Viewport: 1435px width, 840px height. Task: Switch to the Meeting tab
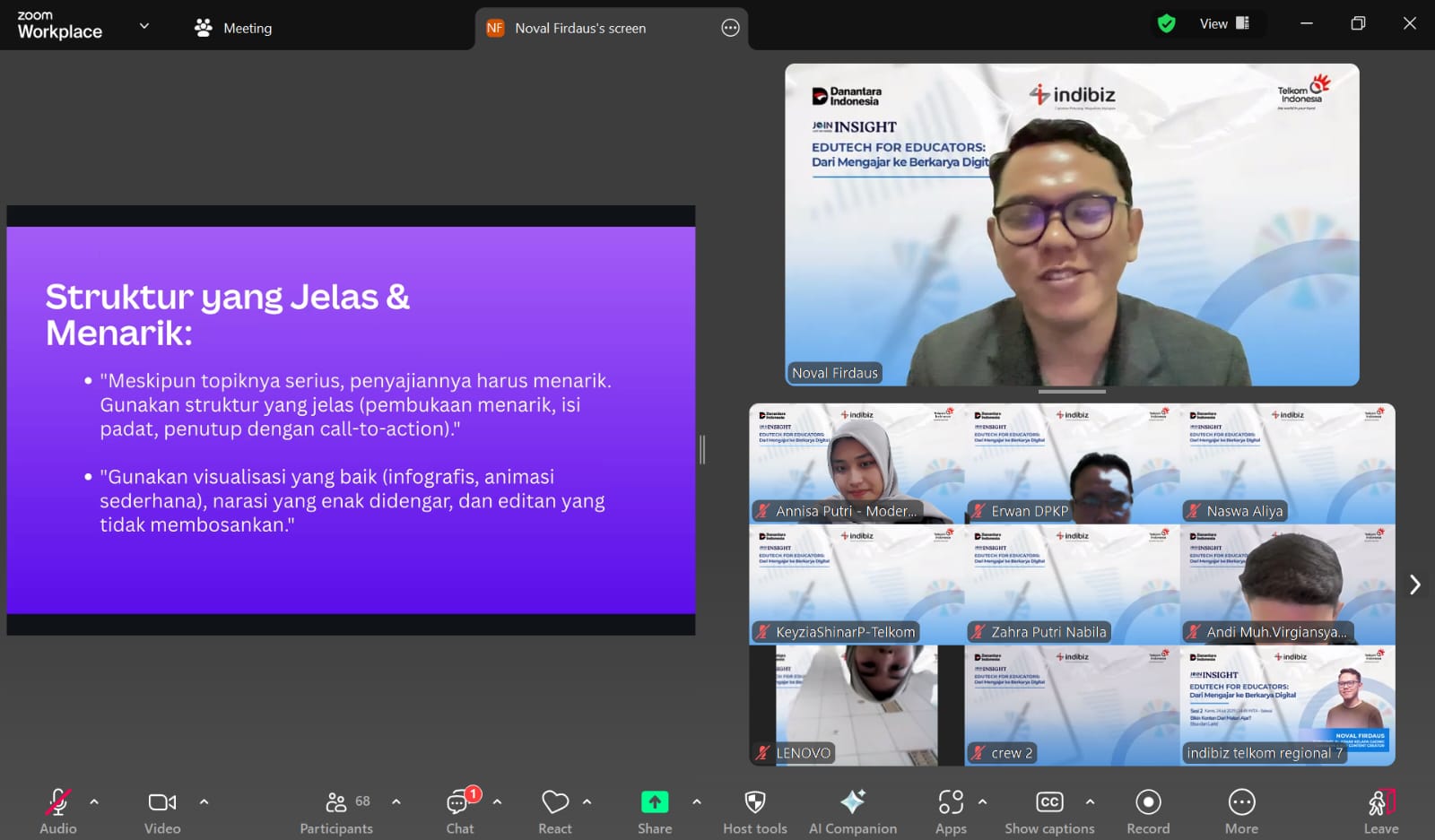(234, 28)
